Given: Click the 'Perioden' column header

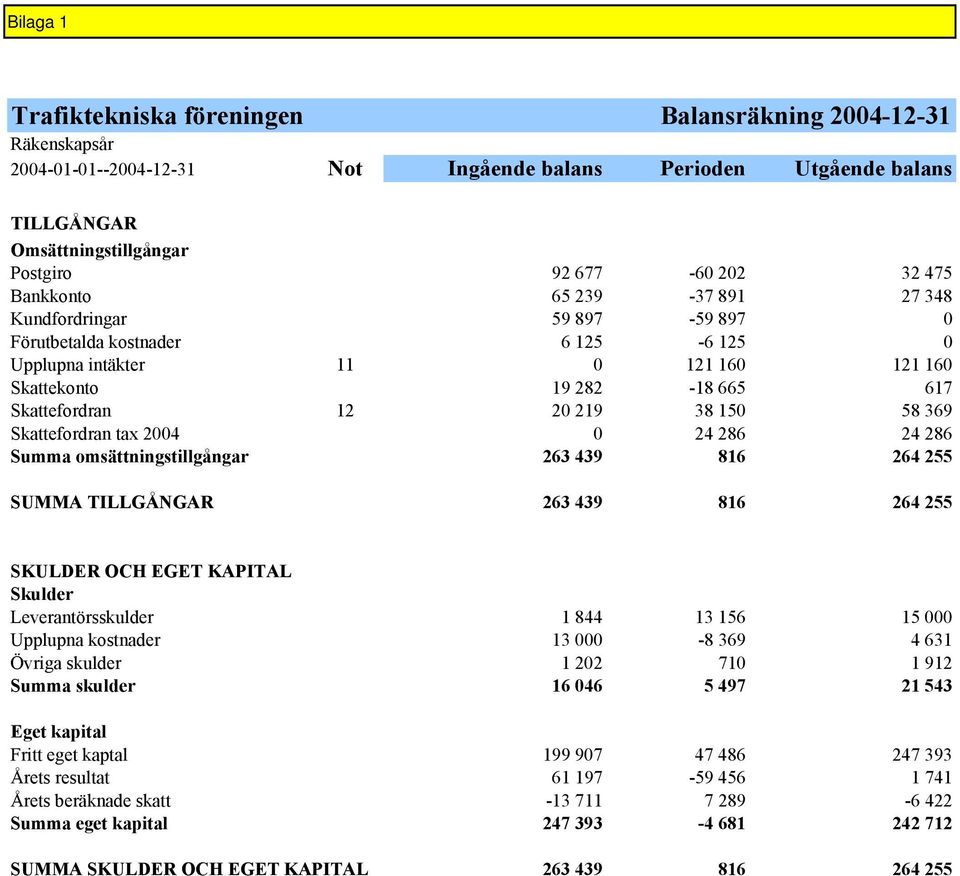Looking at the screenshot, I should [702, 169].
